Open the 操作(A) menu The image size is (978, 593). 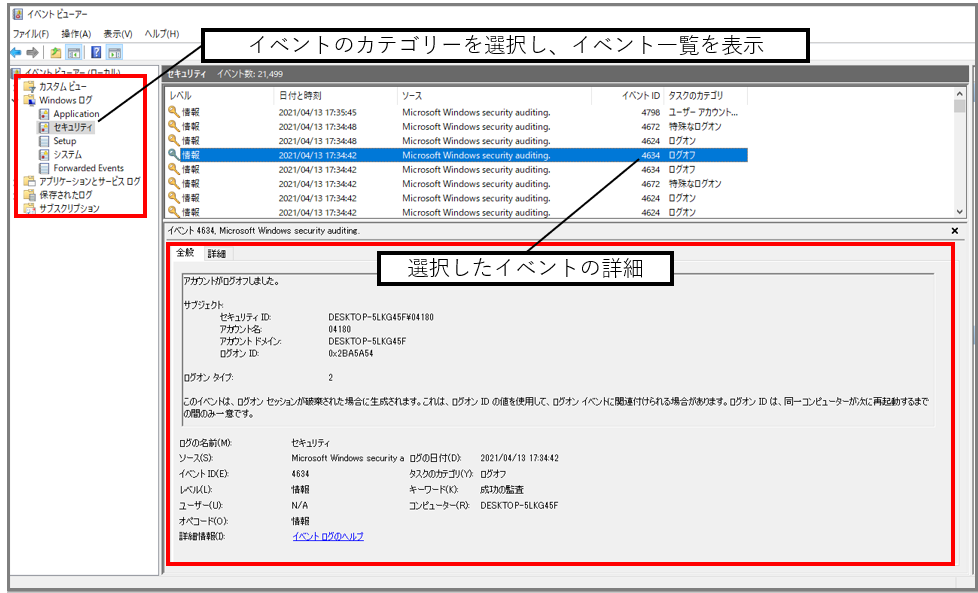pyautogui.click(x=76, y=34)
